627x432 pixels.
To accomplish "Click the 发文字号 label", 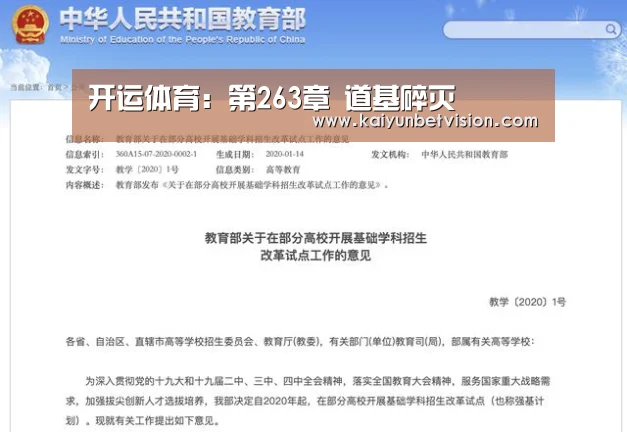I will click(85, 170).
